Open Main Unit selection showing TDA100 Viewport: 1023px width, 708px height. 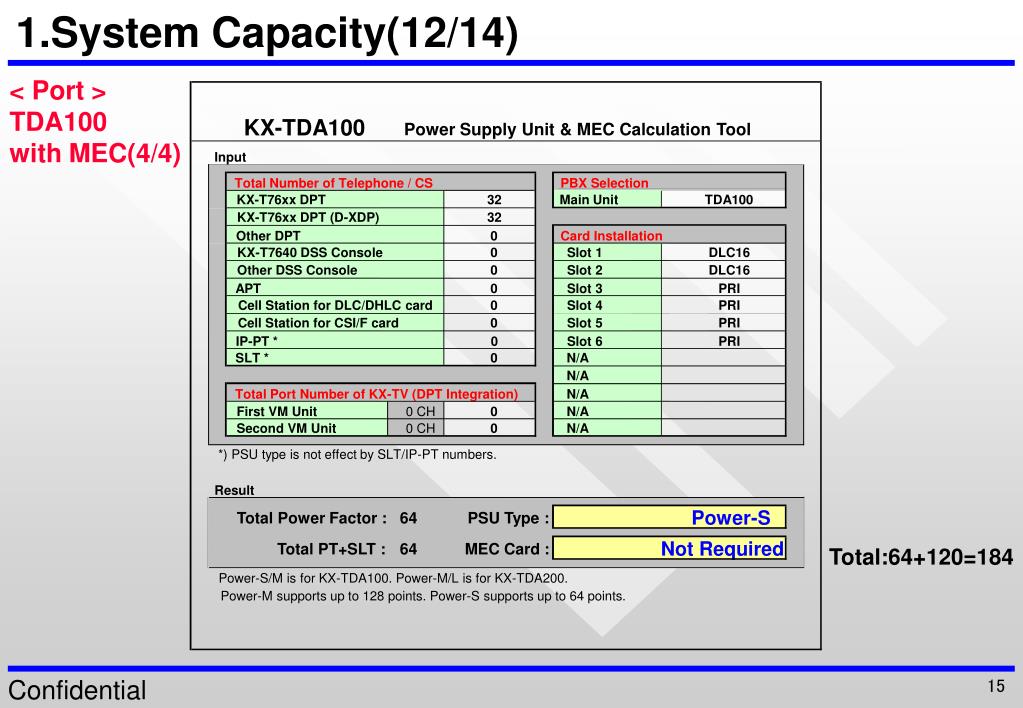tap(724, 200)
